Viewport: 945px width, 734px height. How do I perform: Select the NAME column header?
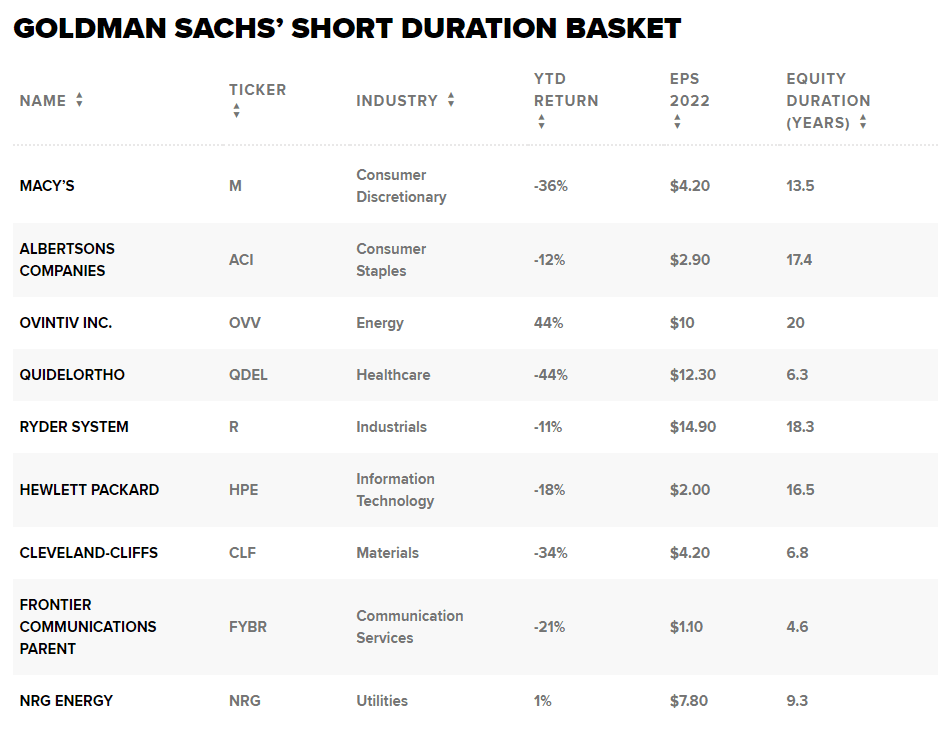43,101
